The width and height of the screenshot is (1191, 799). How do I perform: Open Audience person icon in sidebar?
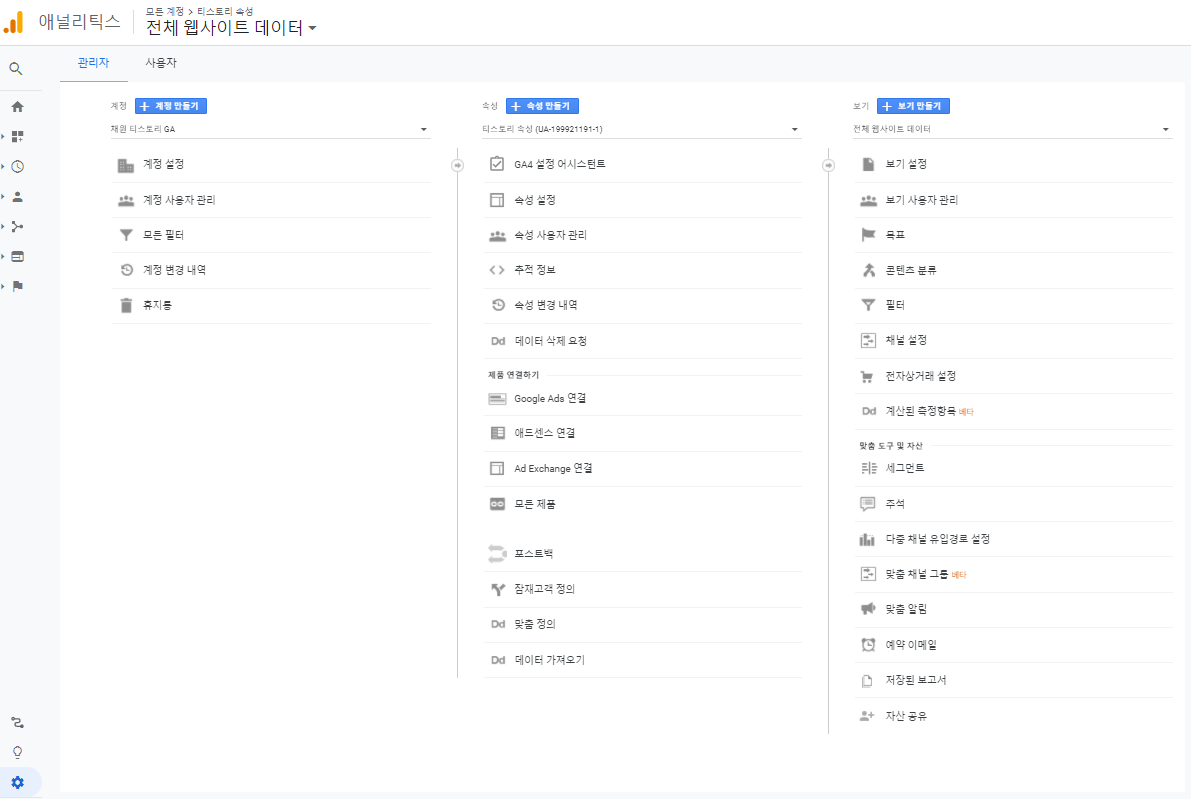[17, 197]
